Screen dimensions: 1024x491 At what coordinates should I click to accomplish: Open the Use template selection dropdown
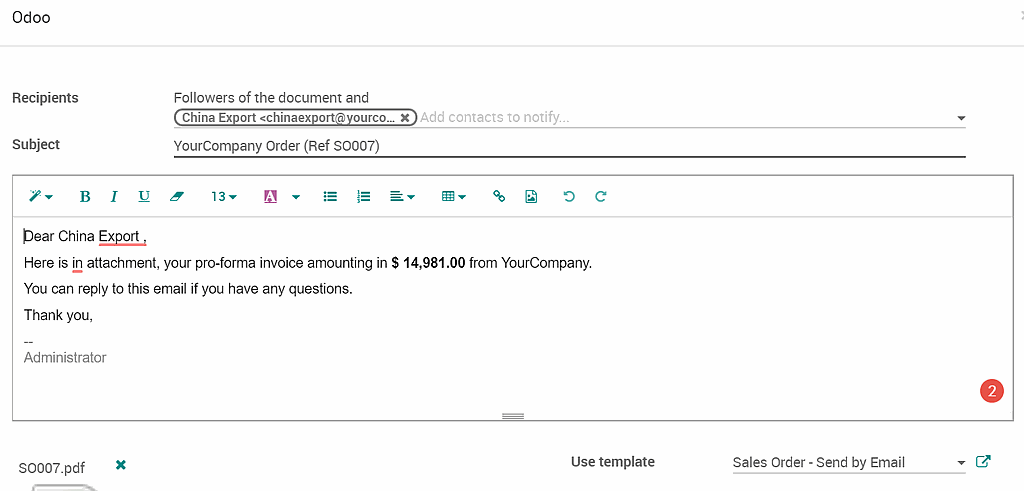coord(848,463)
